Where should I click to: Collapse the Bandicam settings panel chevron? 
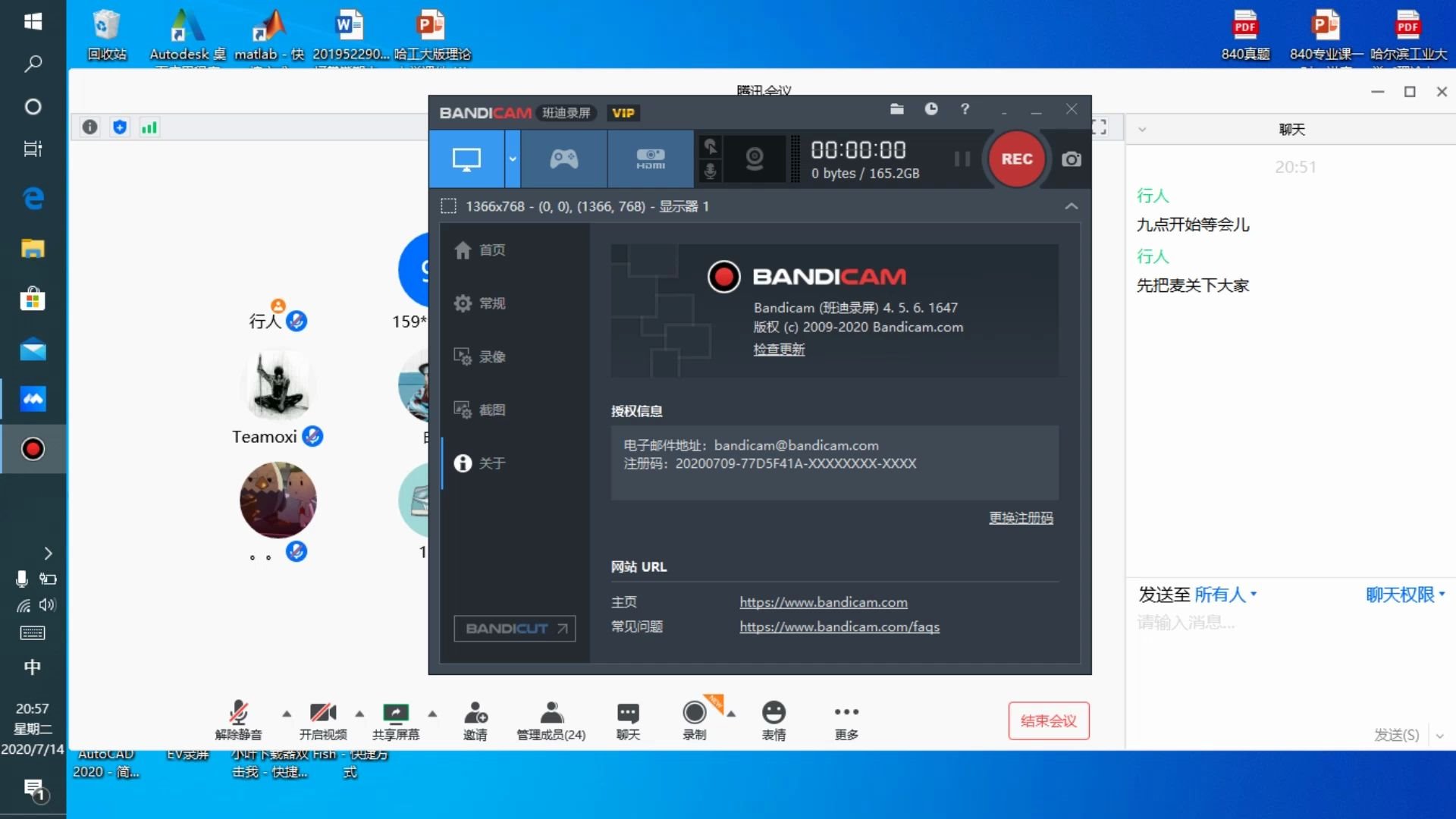click(x=1071, y=206)
